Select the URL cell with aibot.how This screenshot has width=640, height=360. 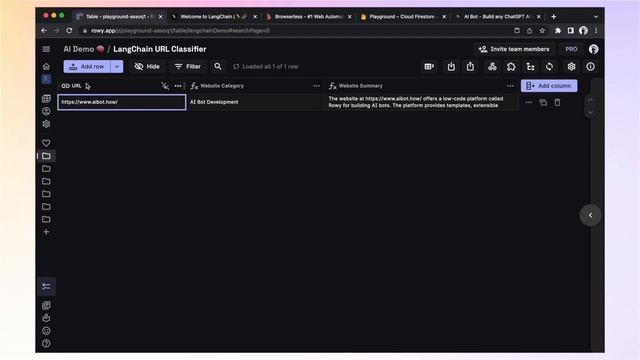[122, 102]
